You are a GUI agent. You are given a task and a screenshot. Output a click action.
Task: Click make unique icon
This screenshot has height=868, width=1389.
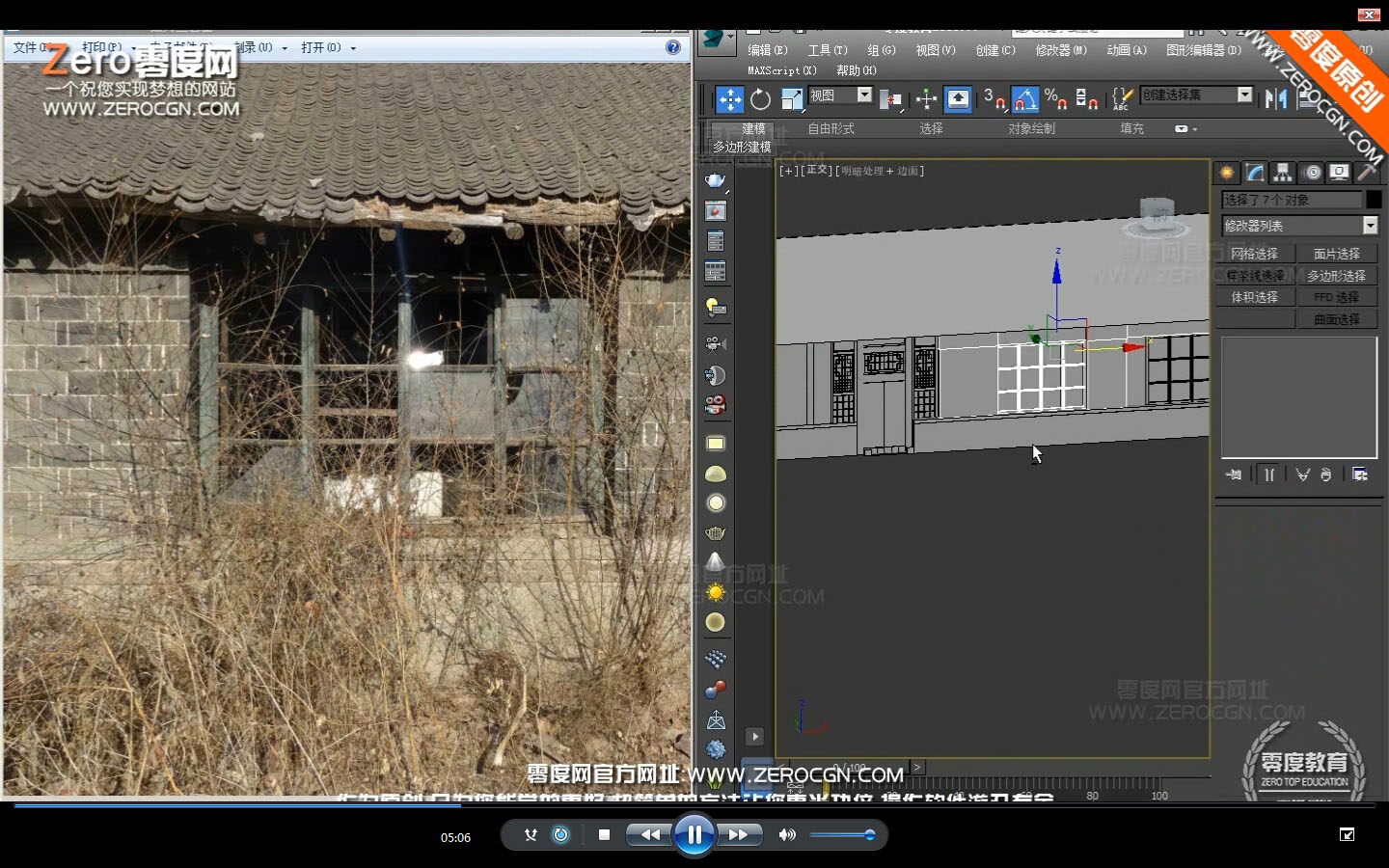(1302, 475)
